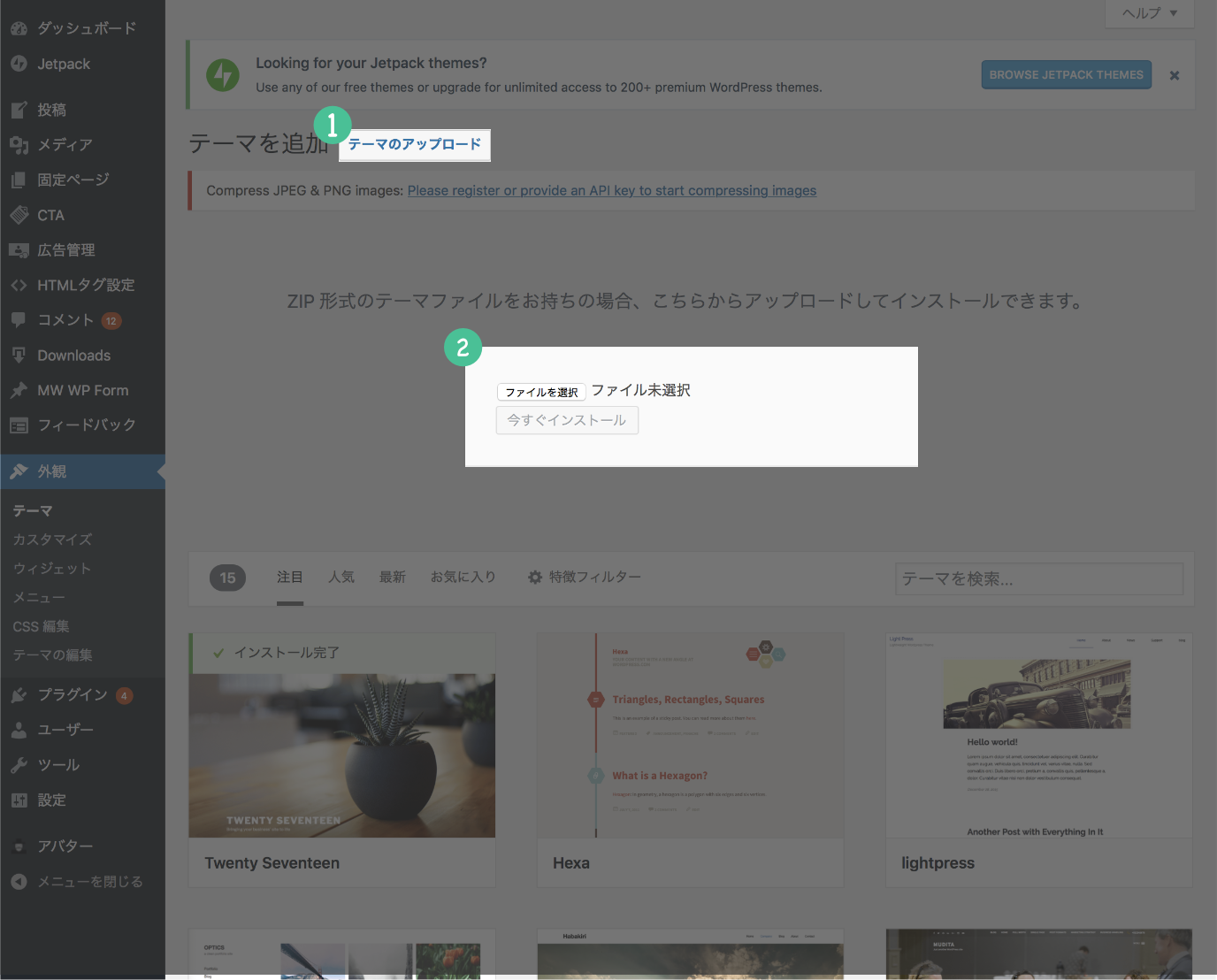Screen dimensions: 1217x980
Task: Click the feedback form icon beside フィードバック
Action: pos(19,425)
